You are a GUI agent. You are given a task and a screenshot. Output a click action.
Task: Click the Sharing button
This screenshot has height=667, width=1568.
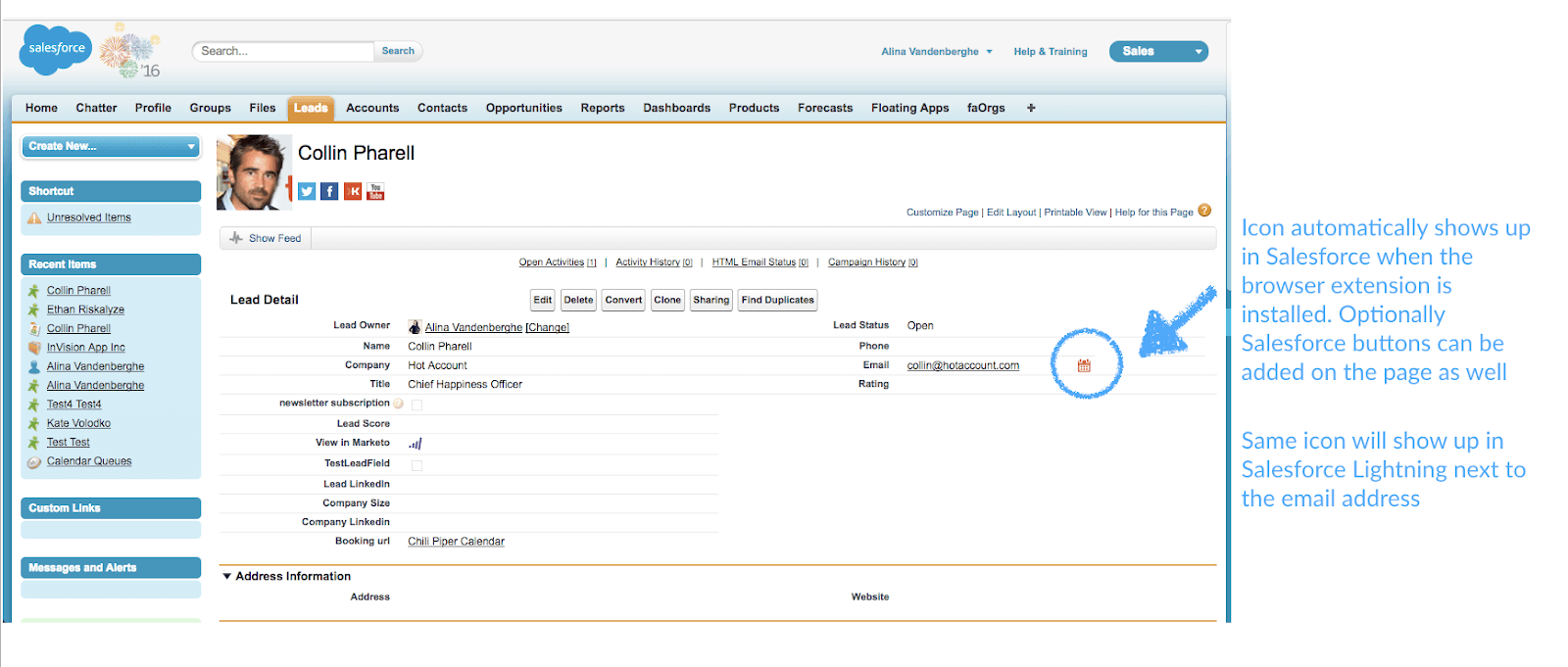[x=711, y=300]
